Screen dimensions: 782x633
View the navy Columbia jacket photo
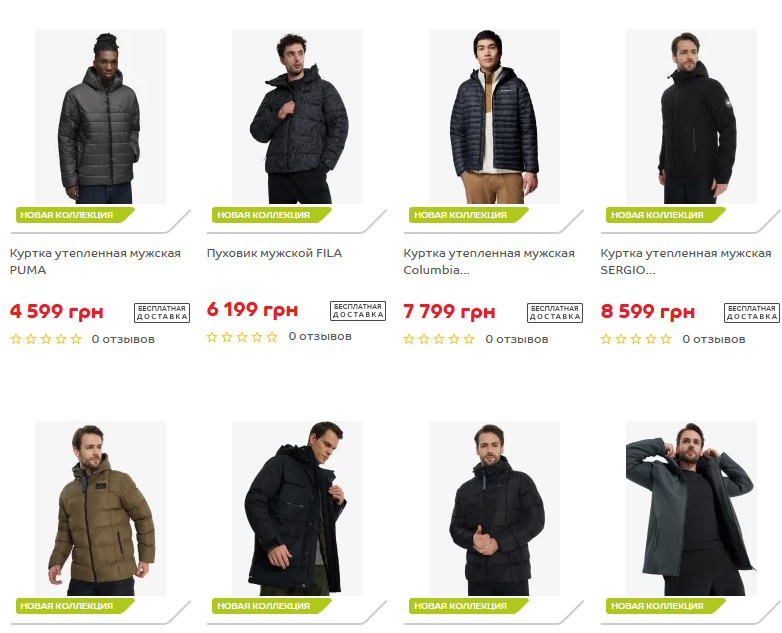pyautogui.click(x=494, y=116)
